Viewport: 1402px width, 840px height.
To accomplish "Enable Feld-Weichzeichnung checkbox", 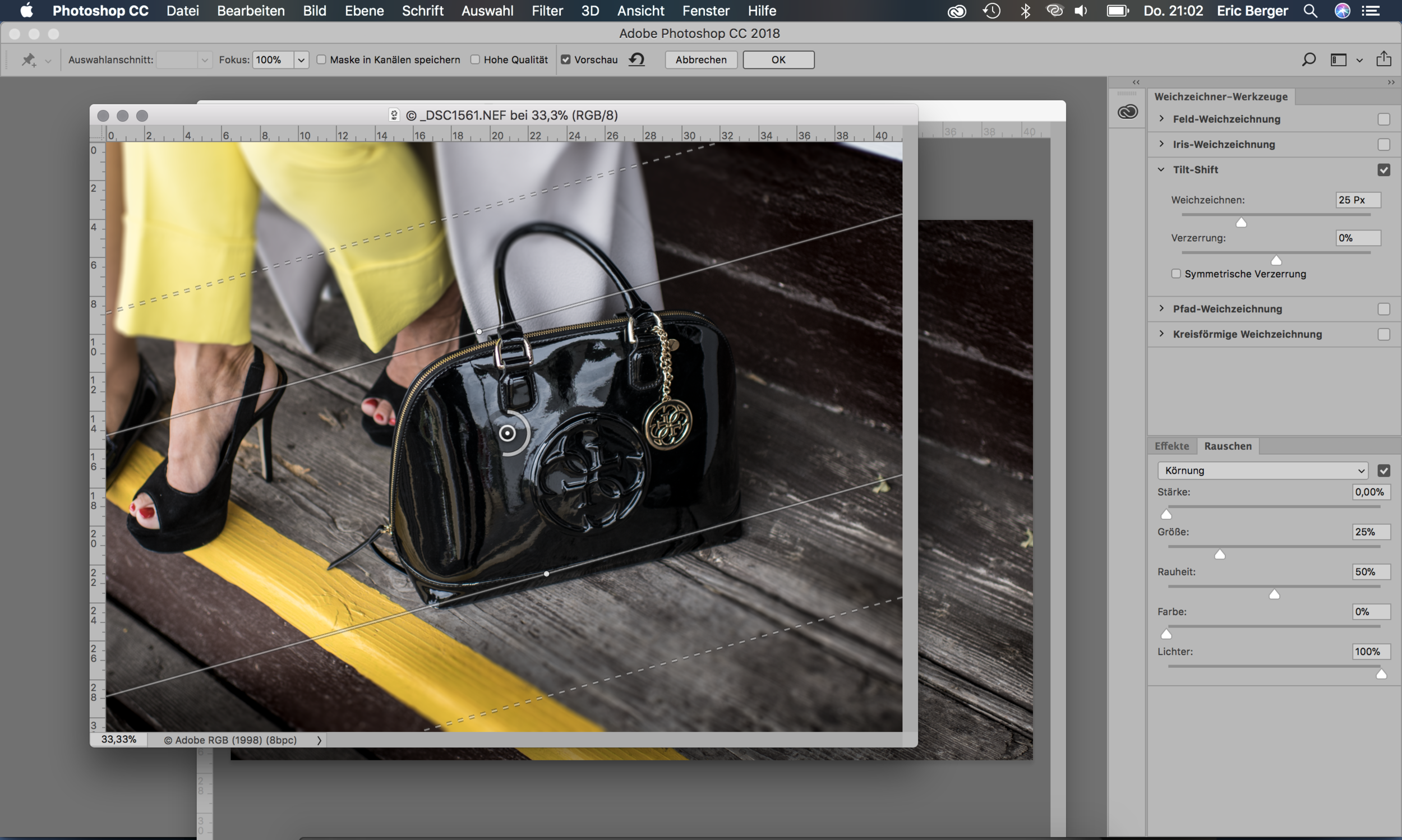I will 1384,119.
